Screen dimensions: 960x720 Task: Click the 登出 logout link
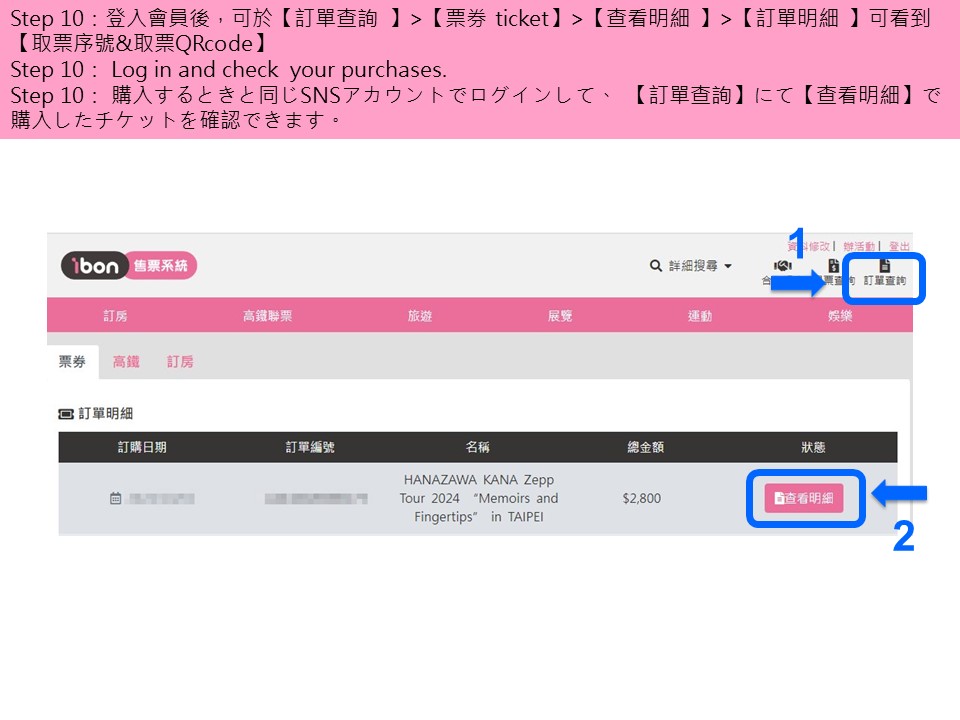tap(899, 246)
